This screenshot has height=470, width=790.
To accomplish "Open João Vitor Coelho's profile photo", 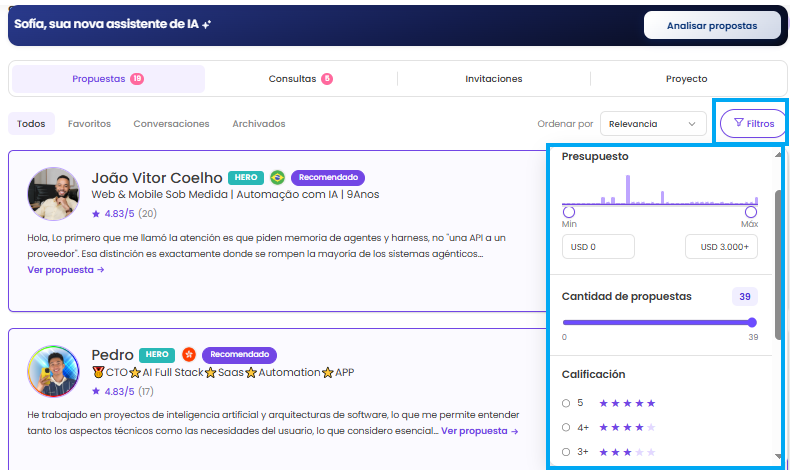I will pos(53,194).
